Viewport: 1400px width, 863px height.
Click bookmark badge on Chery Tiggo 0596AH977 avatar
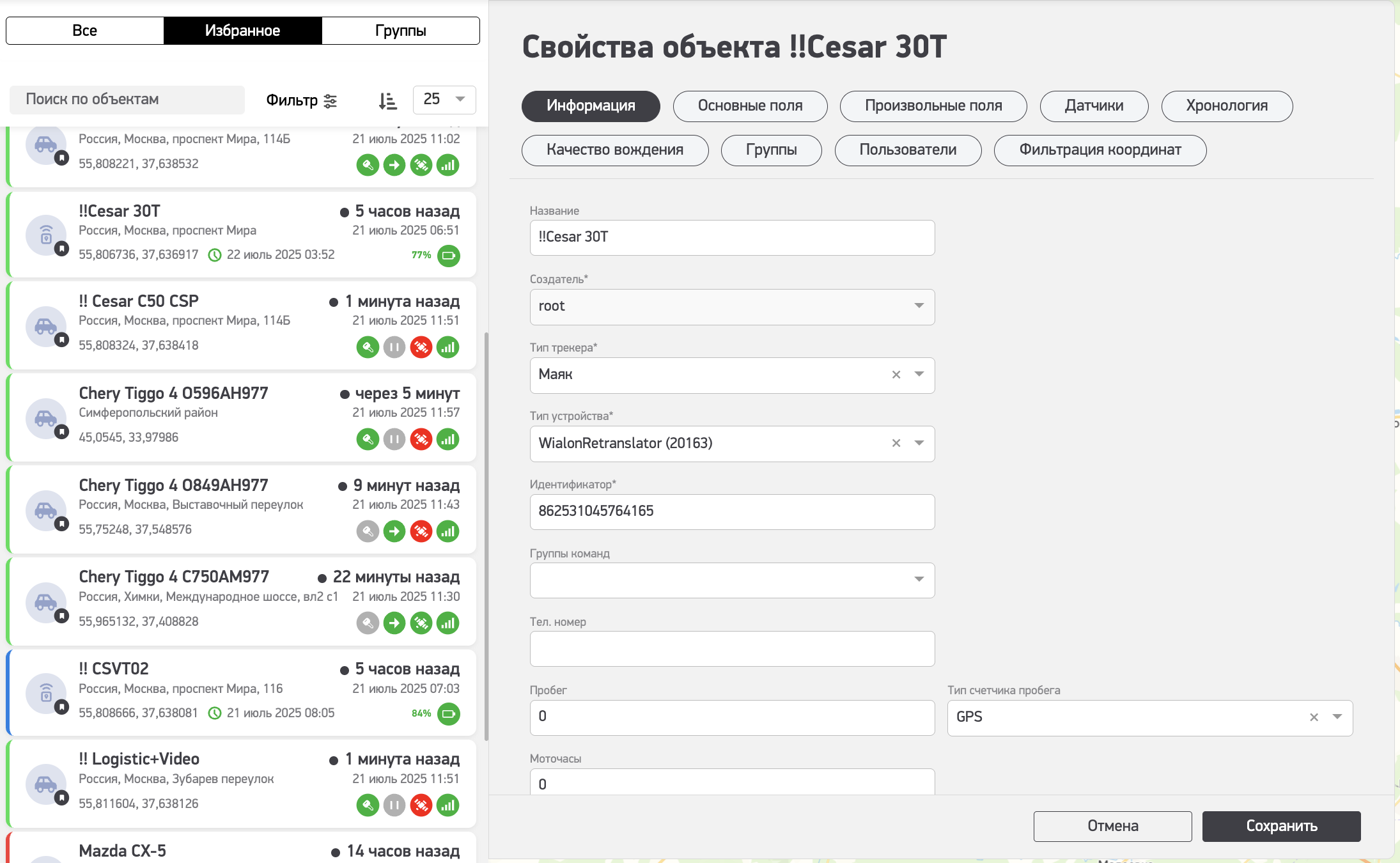pos(61,432)
